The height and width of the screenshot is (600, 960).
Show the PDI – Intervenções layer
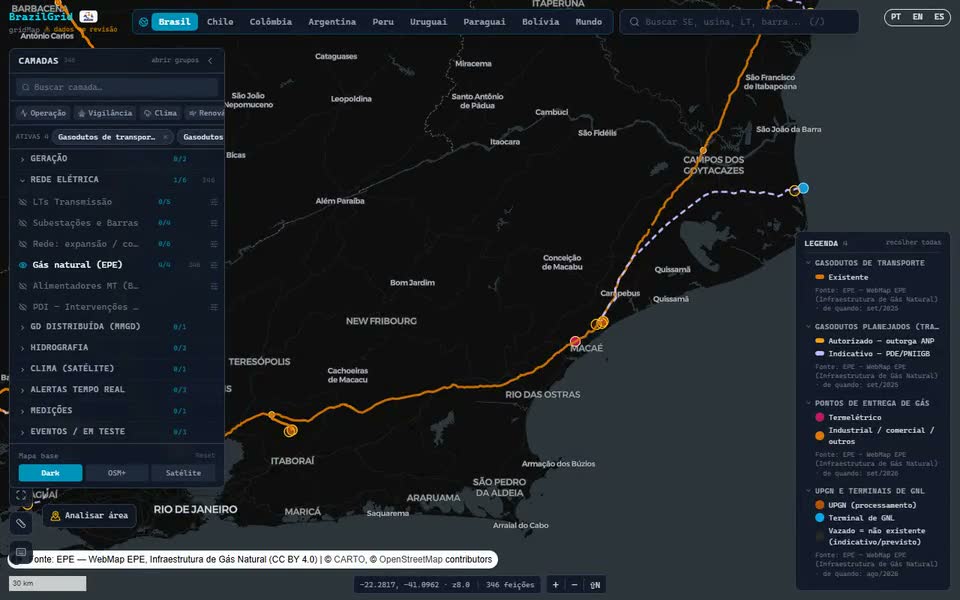23,307
